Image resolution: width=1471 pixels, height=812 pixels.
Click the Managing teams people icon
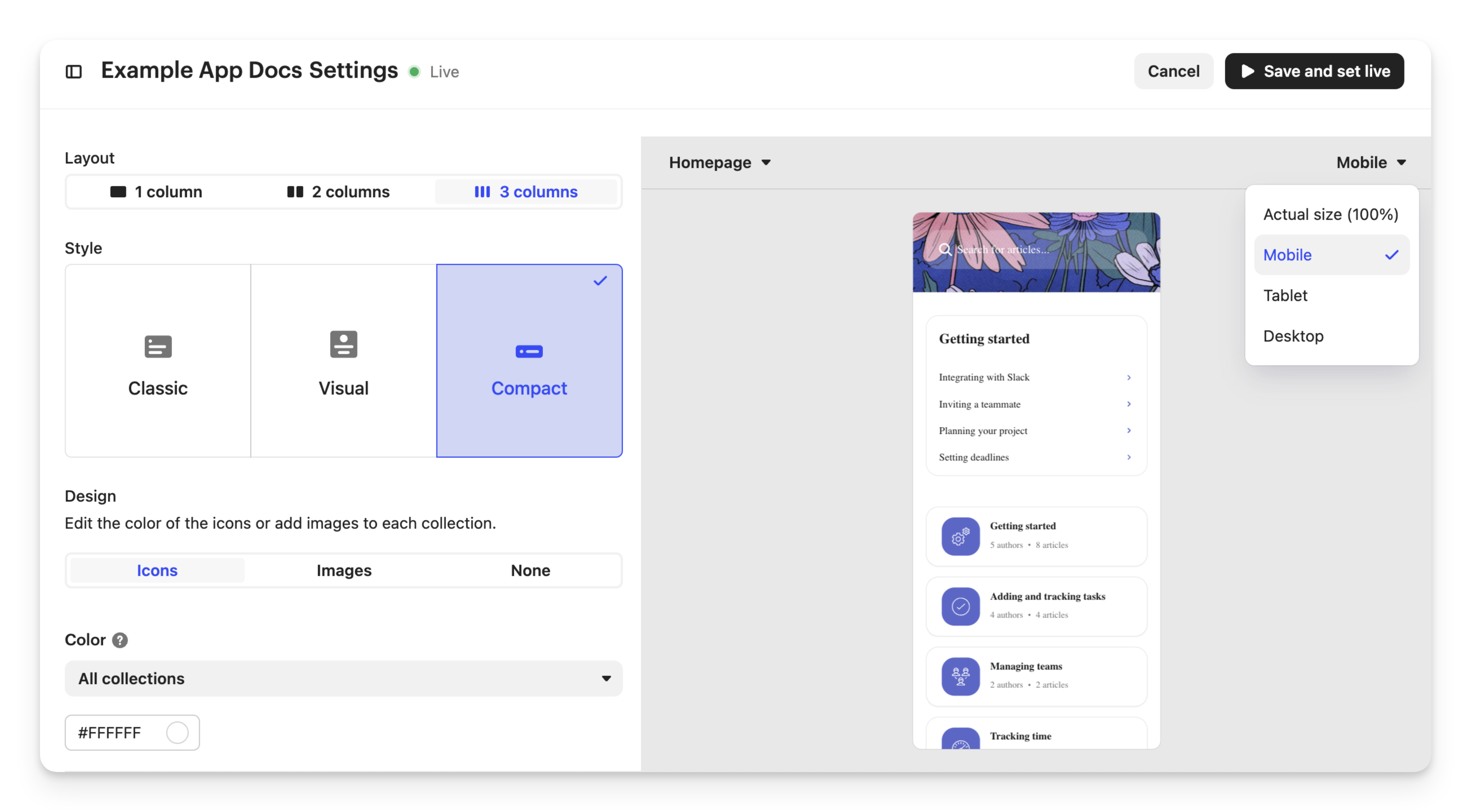coord(960,676)
